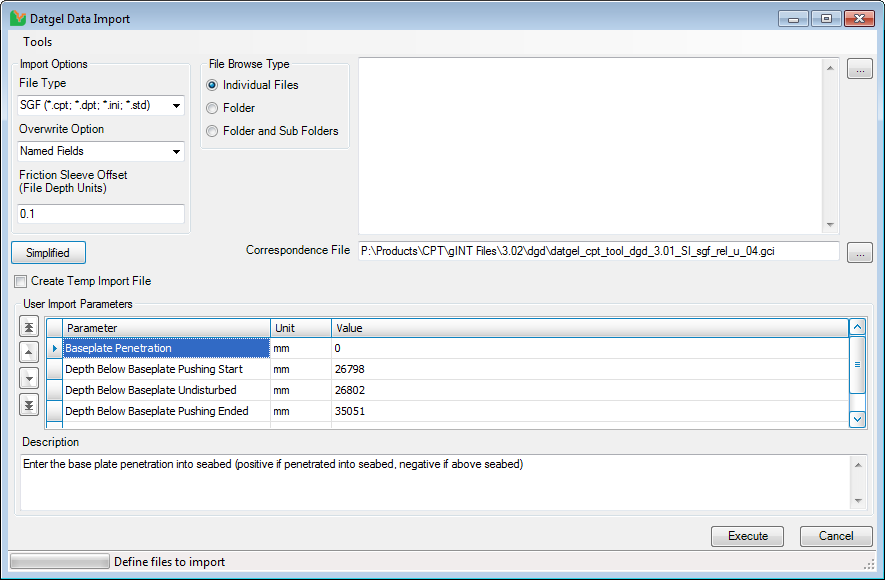This screenshot has width=885, height=580.
Task: Click the move-to-bottom arrow icon
Action: (x=29, y=404)
